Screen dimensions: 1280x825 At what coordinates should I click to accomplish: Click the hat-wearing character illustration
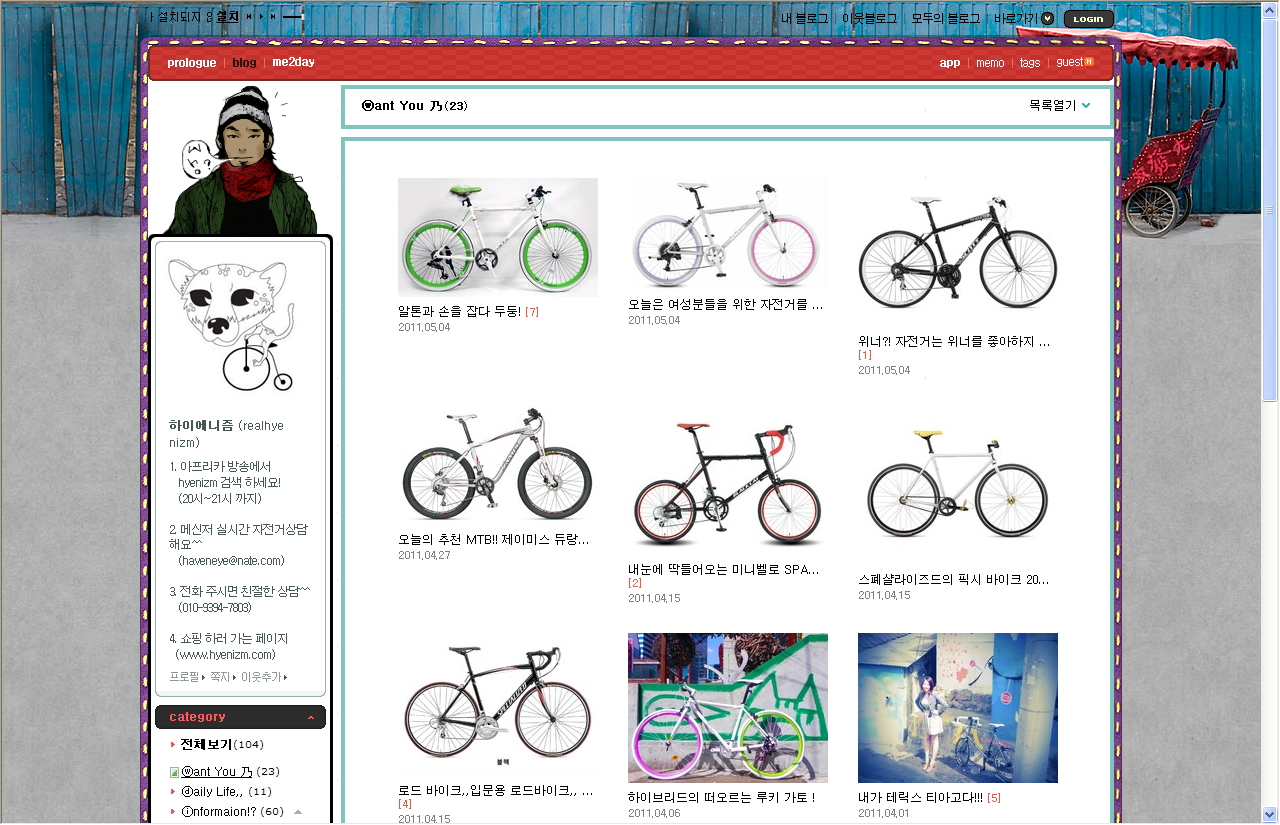coord(243,162)
